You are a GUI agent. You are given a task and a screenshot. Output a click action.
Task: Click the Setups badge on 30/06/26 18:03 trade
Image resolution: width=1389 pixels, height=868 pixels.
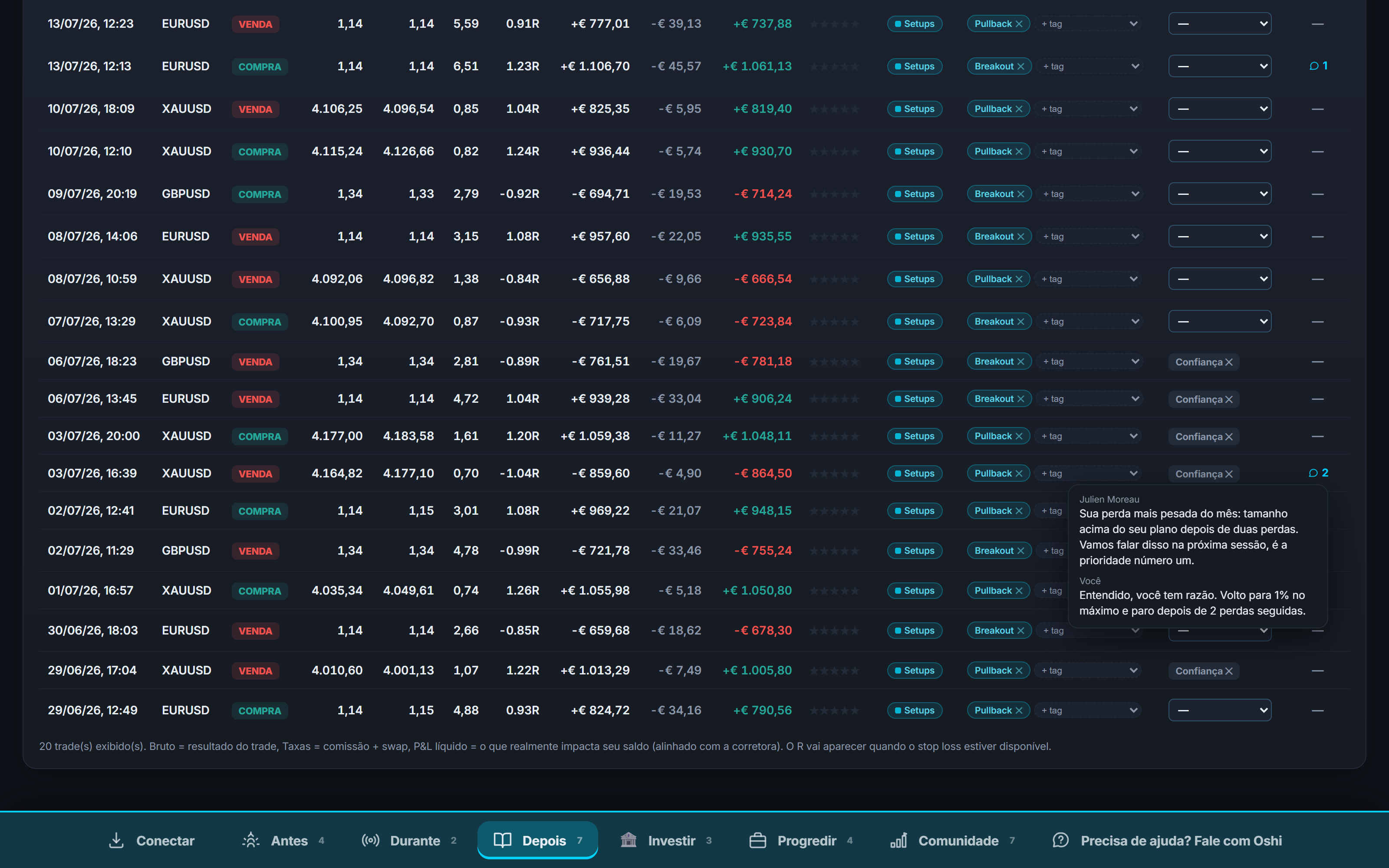click(x=915, y=631)
